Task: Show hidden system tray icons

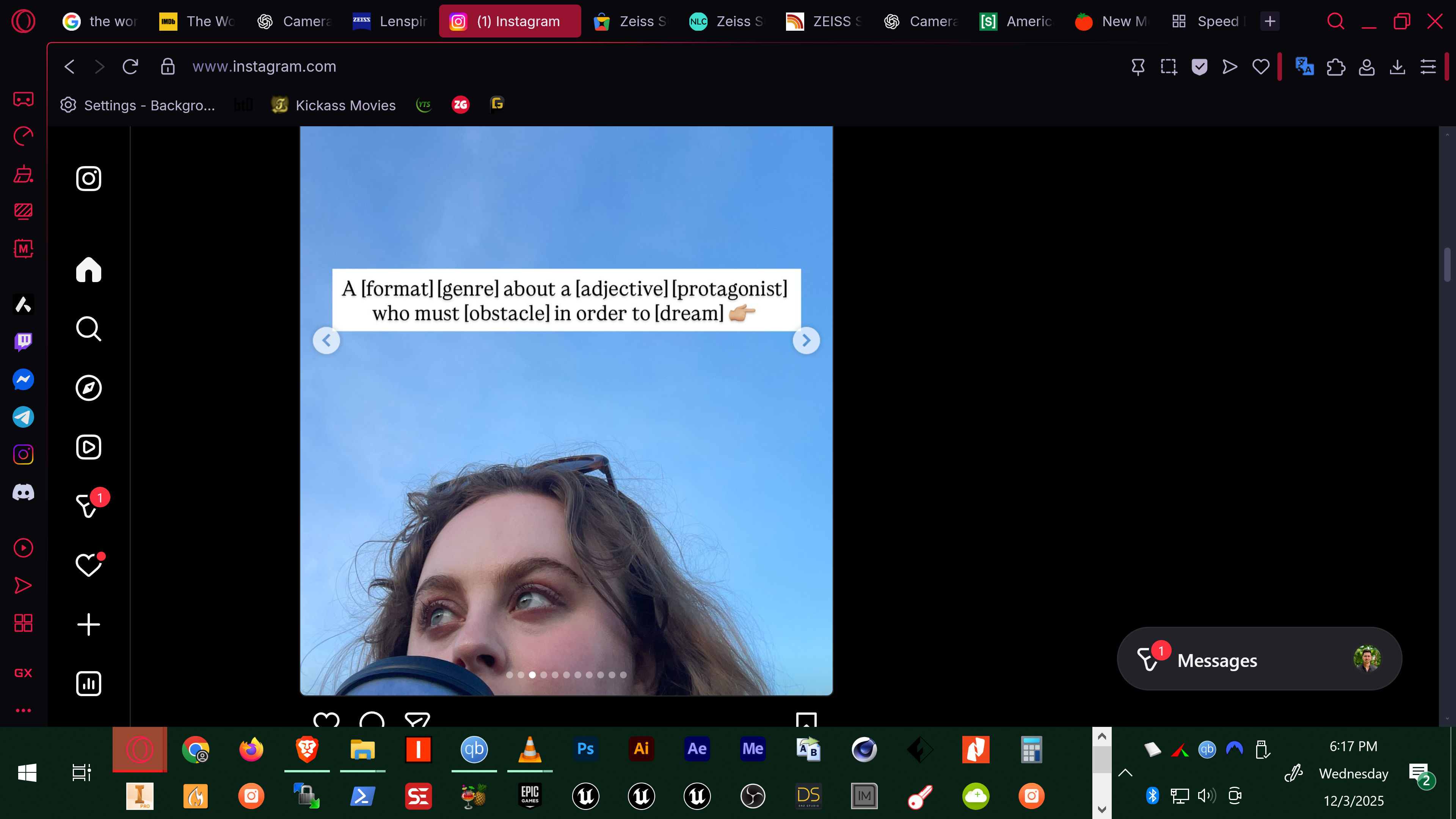Action: tap(1125, 773)
